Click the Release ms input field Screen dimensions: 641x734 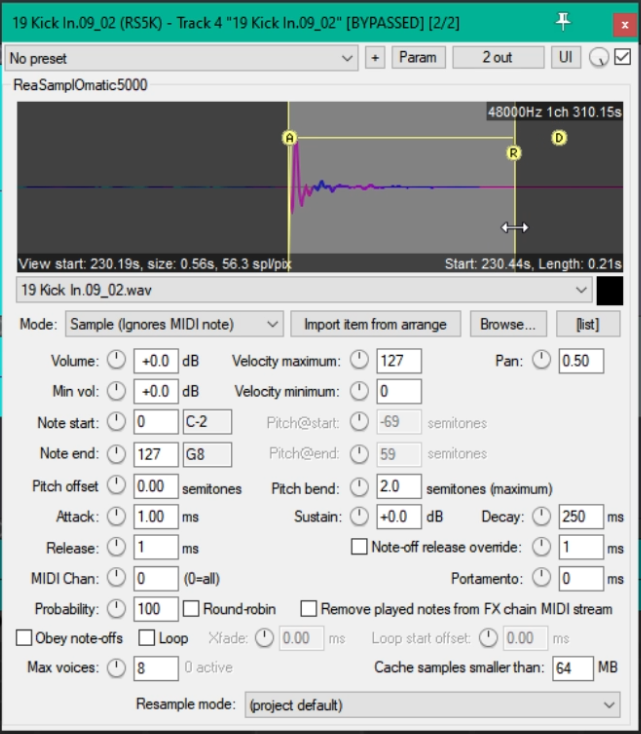pyautogui.click(x=156, y=547)
